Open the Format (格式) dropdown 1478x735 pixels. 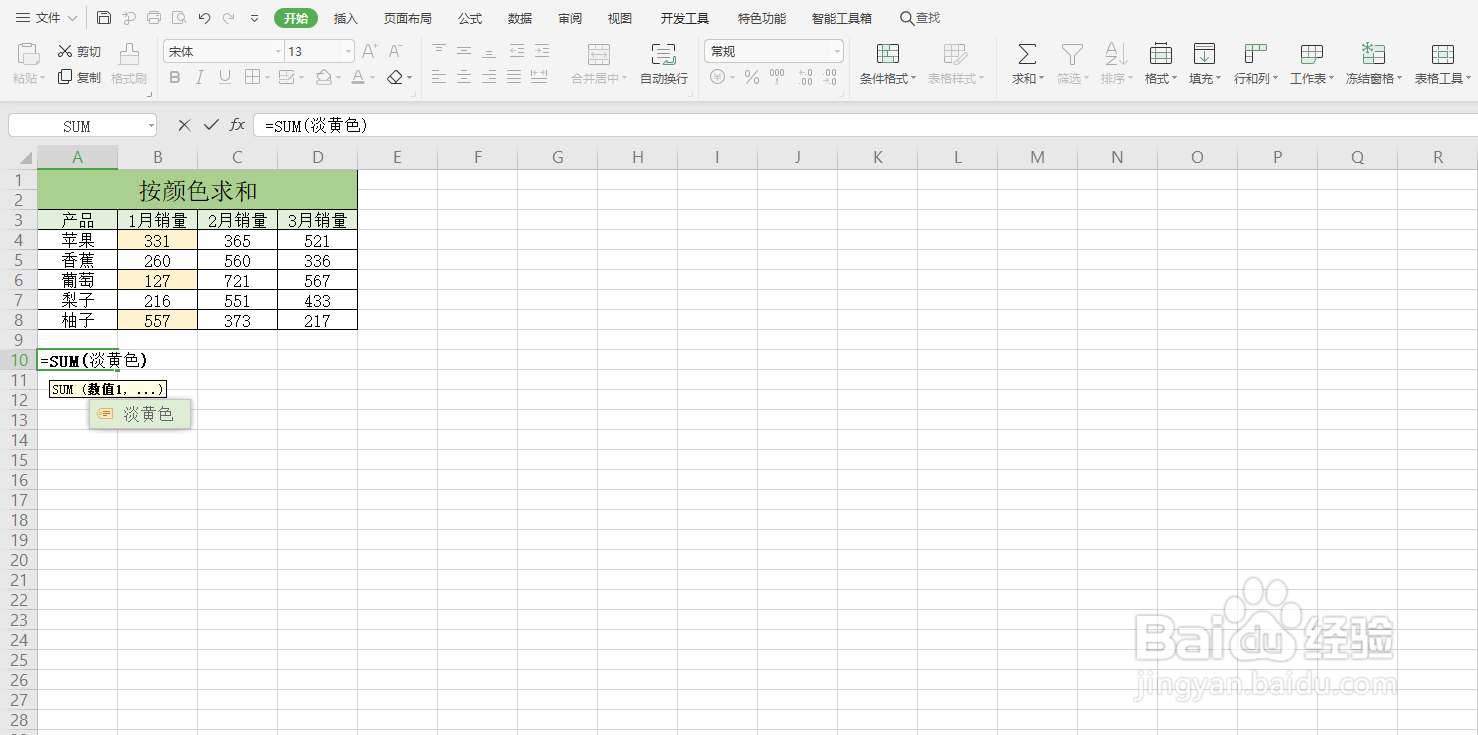pyautogui.click(x=1160, y=64)
